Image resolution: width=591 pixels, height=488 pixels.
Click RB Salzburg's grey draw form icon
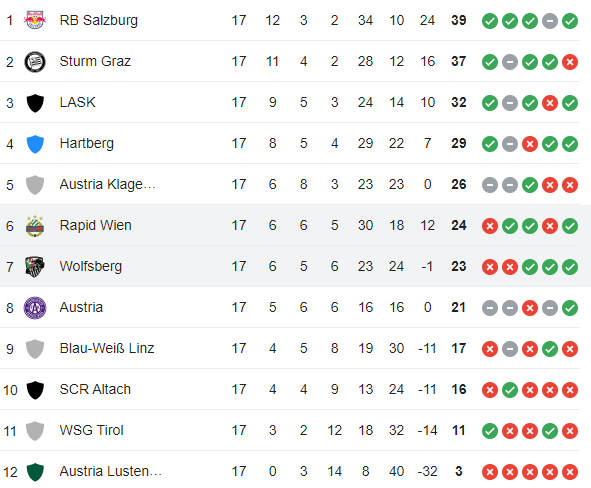pos(550,21)
